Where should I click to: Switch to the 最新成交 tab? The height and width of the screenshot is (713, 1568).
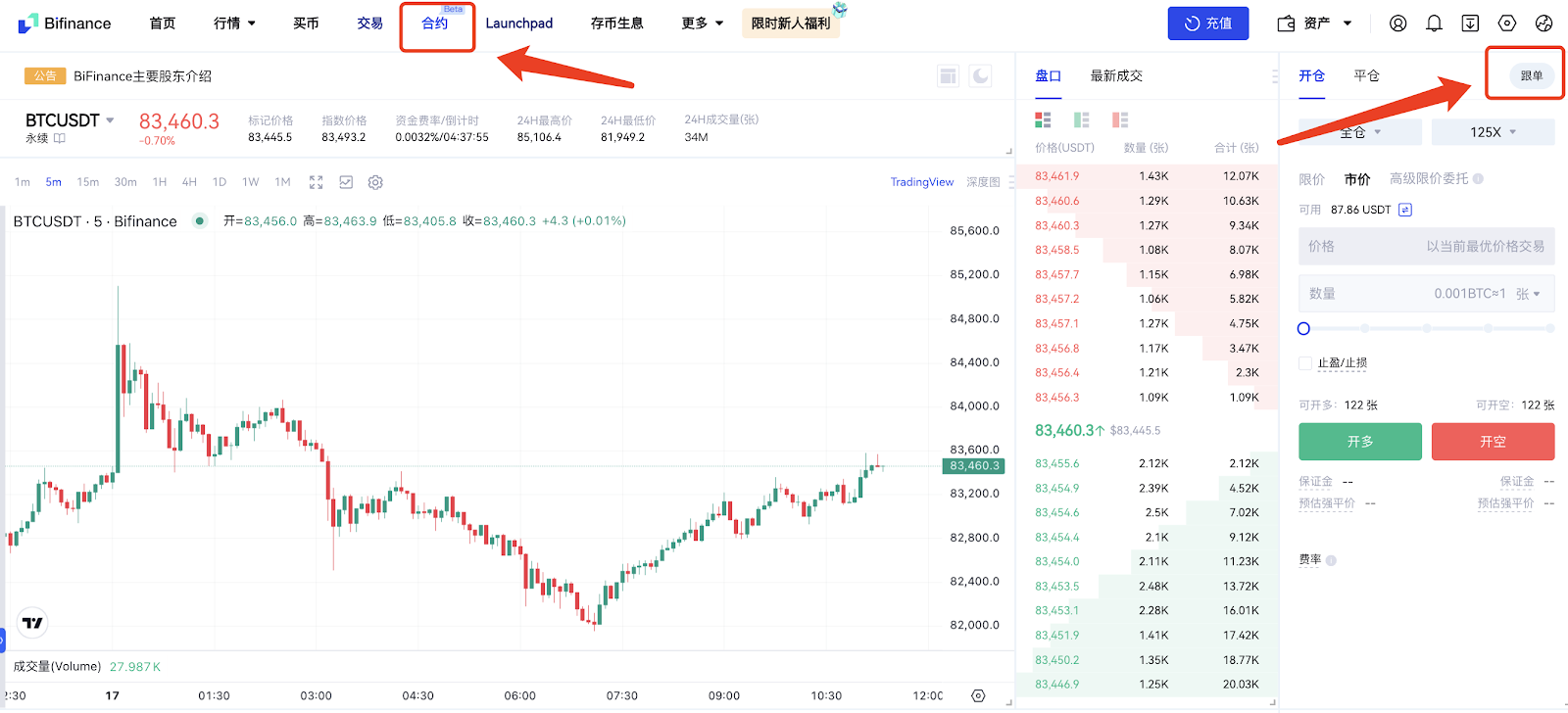click(1116, 76)
